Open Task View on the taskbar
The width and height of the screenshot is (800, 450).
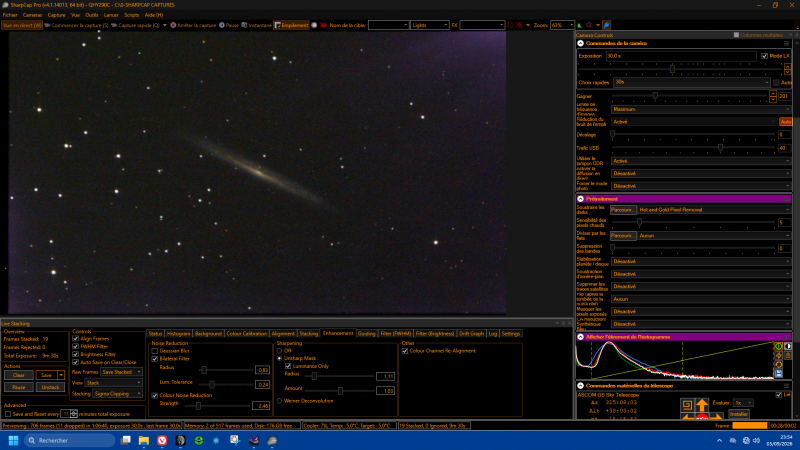coord(126,440)
